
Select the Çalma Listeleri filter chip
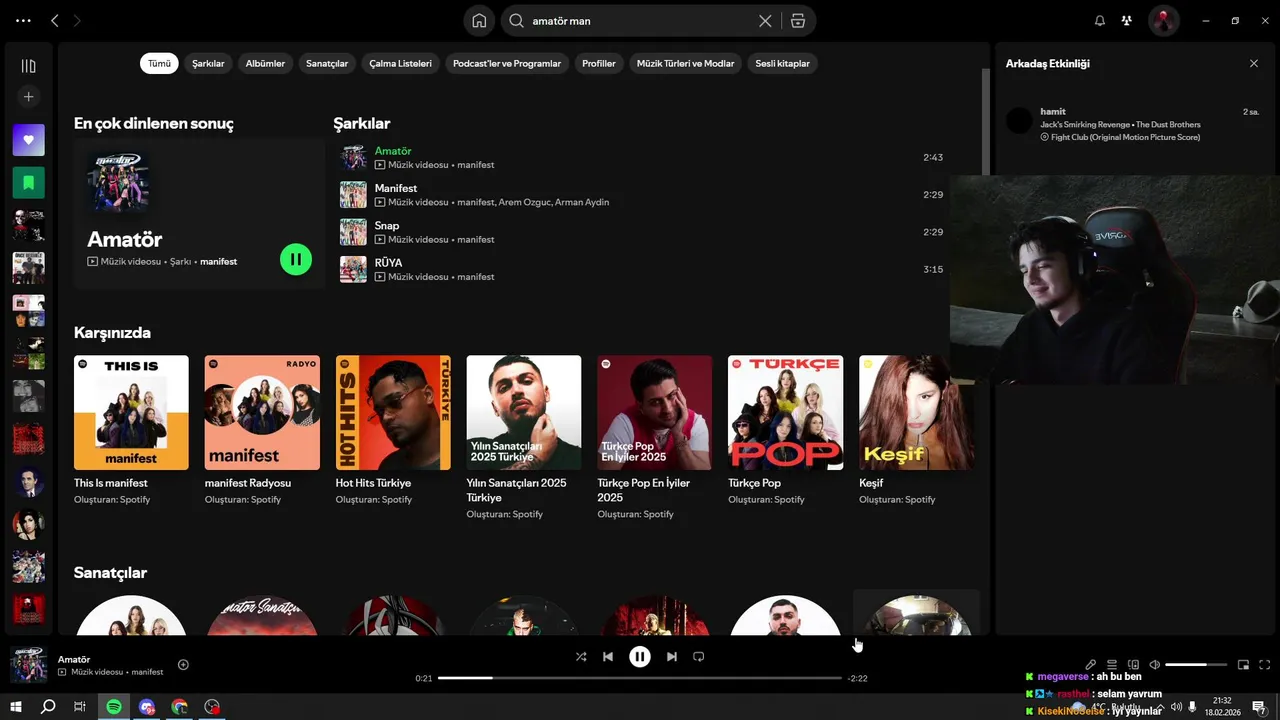[x=400, y=63]
